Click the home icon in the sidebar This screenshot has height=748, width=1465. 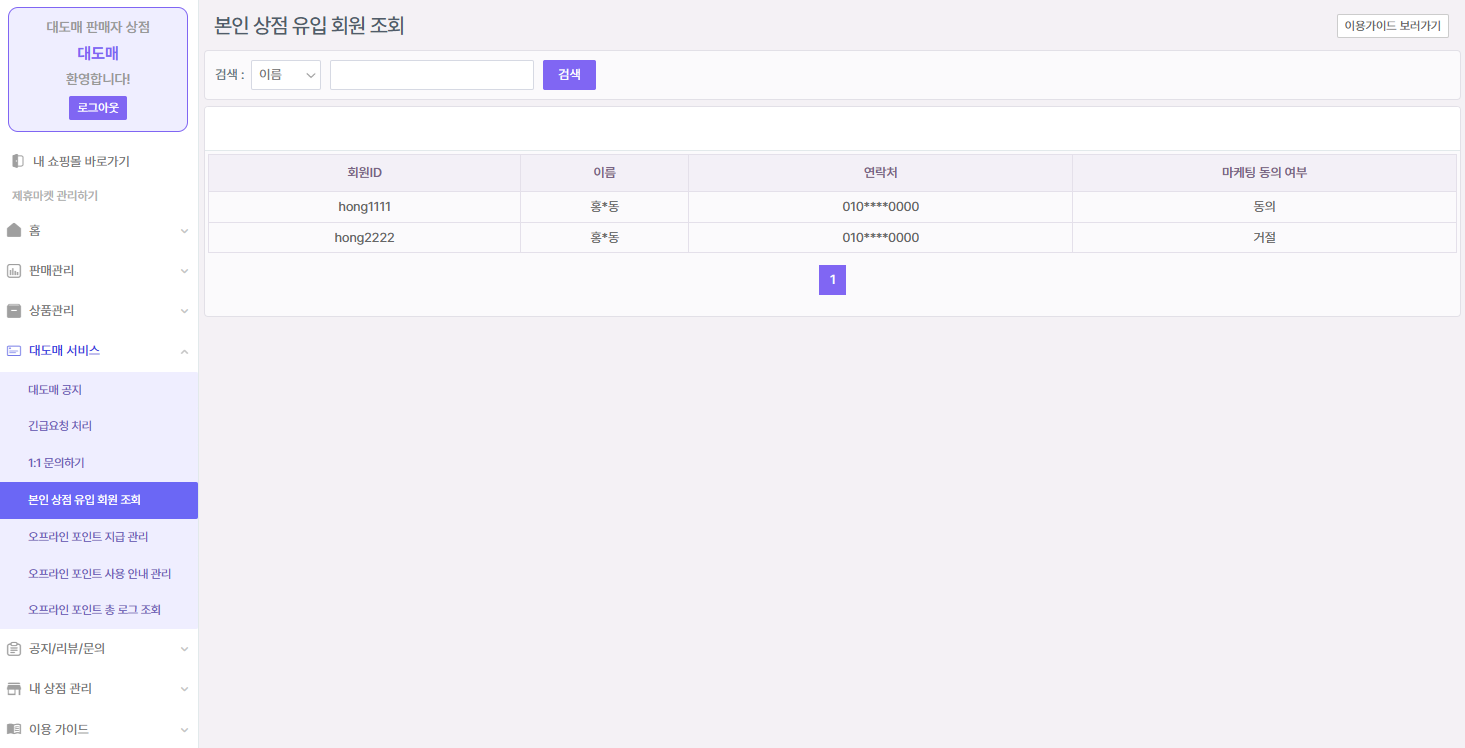(14, 230)
